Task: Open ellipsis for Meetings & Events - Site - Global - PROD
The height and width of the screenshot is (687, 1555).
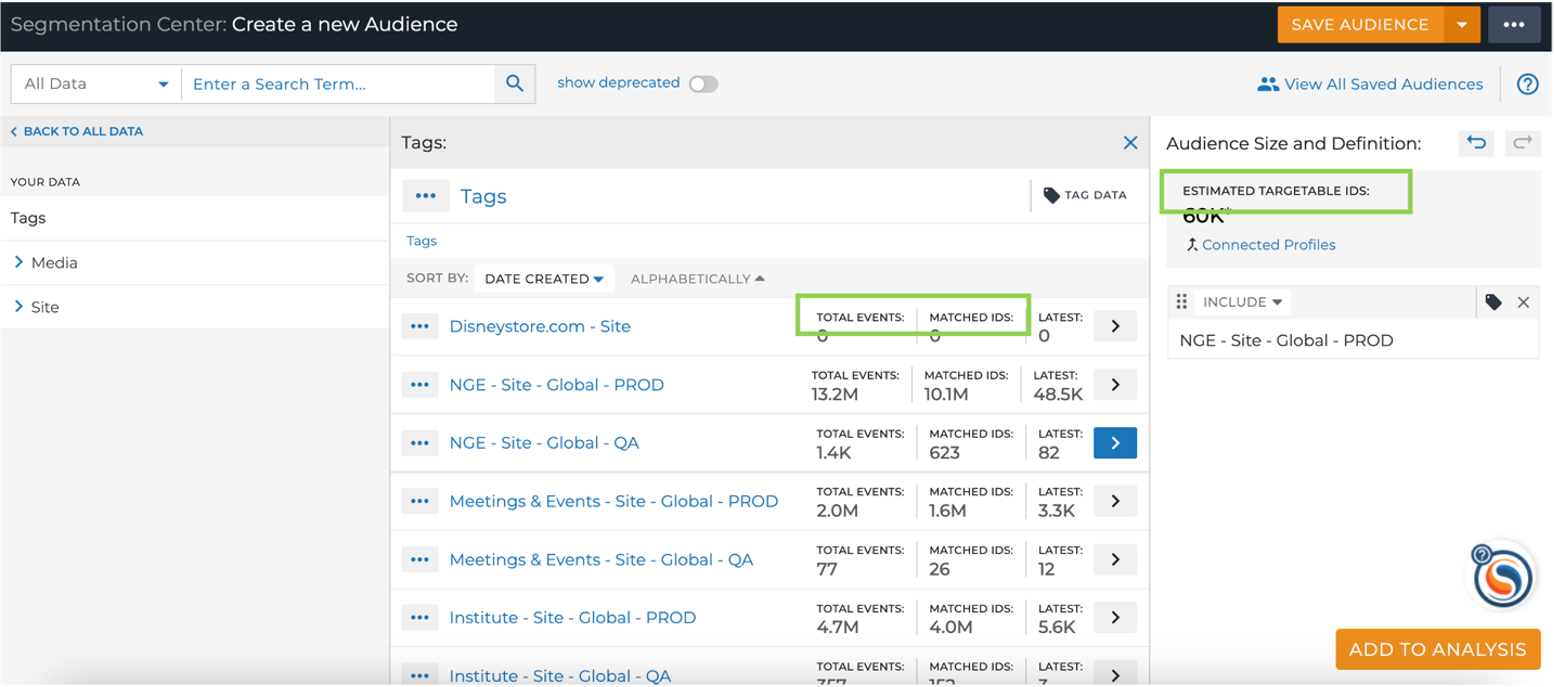Action: coord(420,501)
